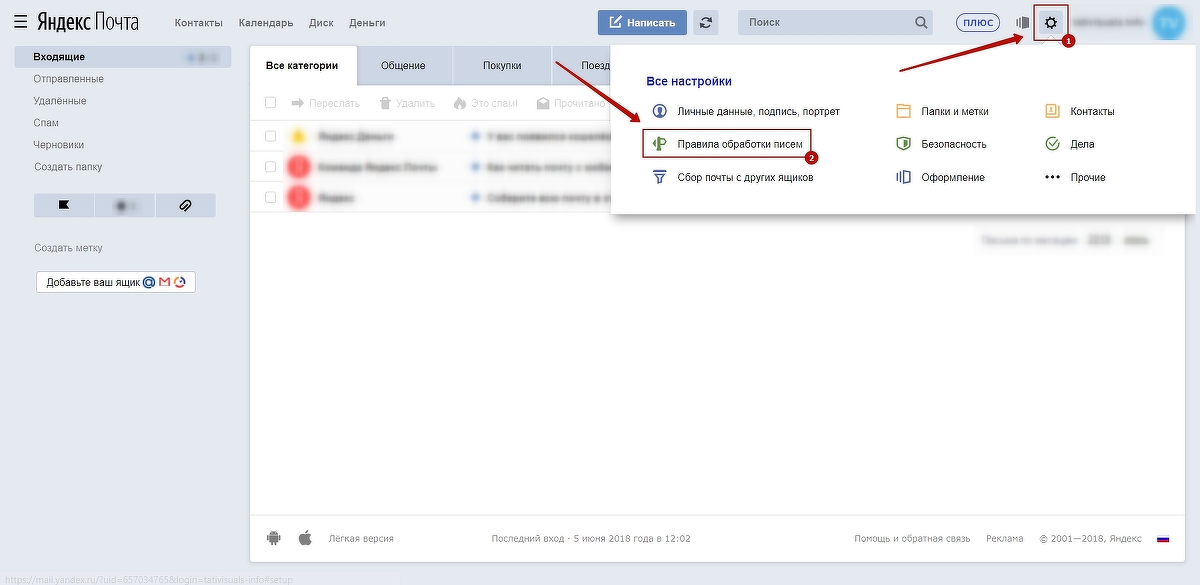The height and width of the screenshot is (585, 1200).
Task: Click the Правила обработки писем icon
Action: point(659,144)
